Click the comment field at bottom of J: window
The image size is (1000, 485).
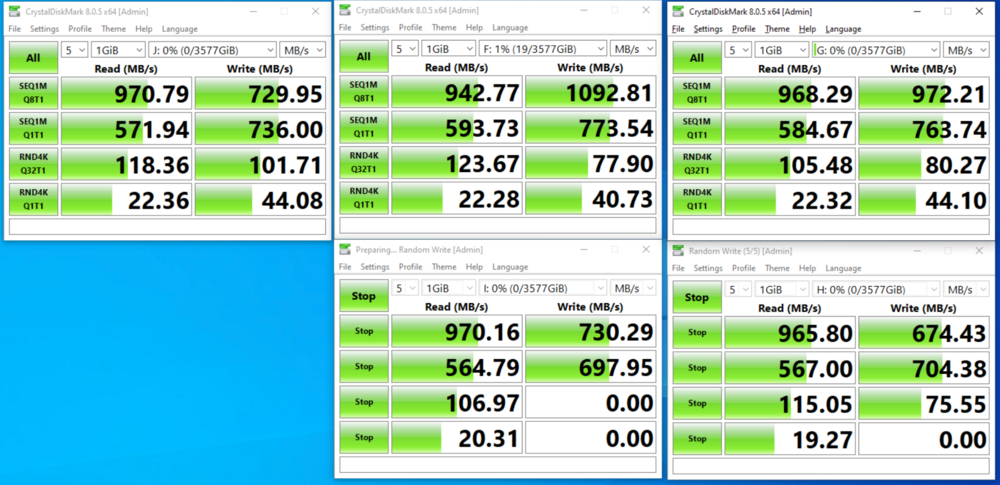tap(167, 227)
